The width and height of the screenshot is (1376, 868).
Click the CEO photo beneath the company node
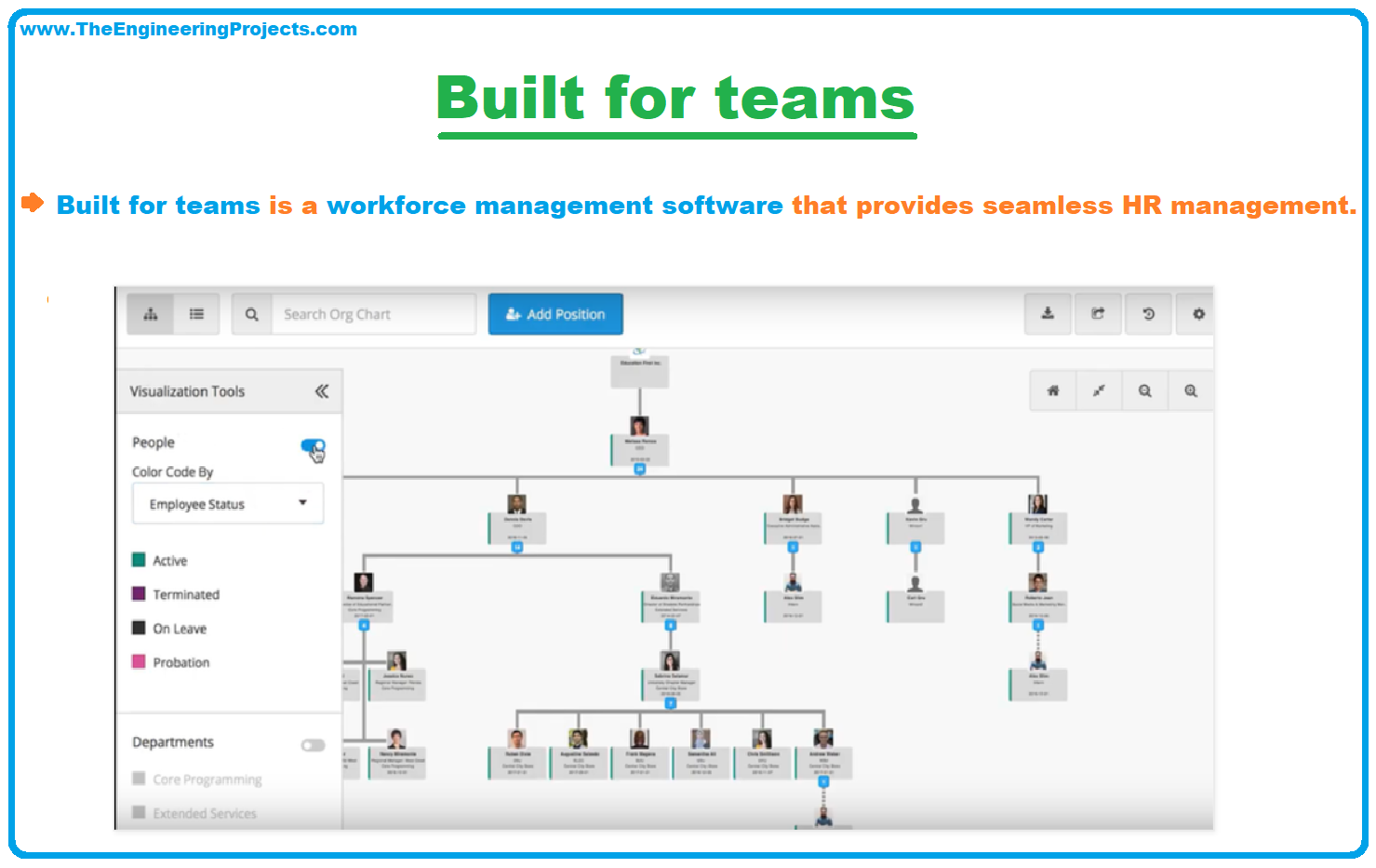click(639, 426)
